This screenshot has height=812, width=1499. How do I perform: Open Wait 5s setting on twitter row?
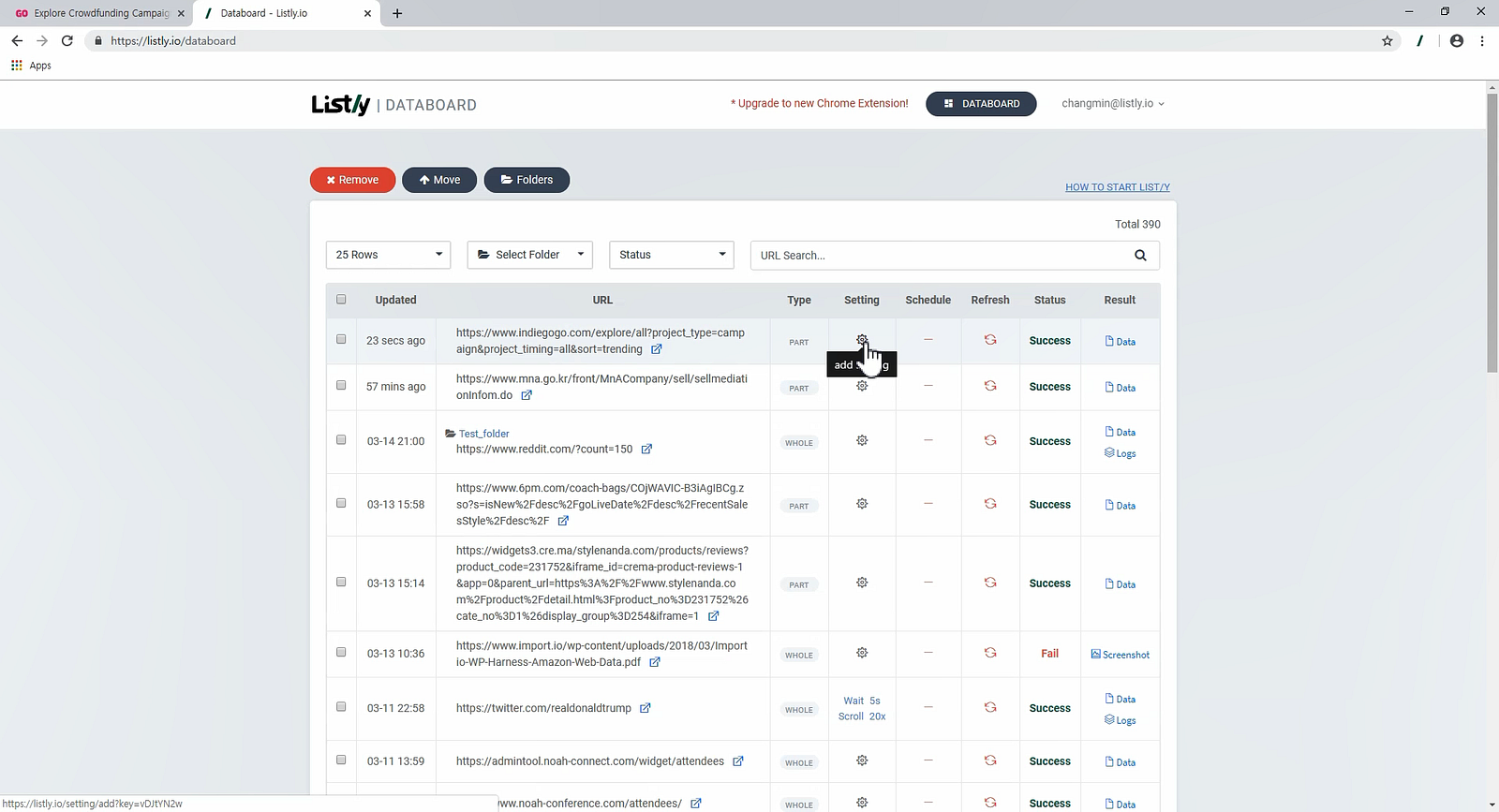point(862,701)
